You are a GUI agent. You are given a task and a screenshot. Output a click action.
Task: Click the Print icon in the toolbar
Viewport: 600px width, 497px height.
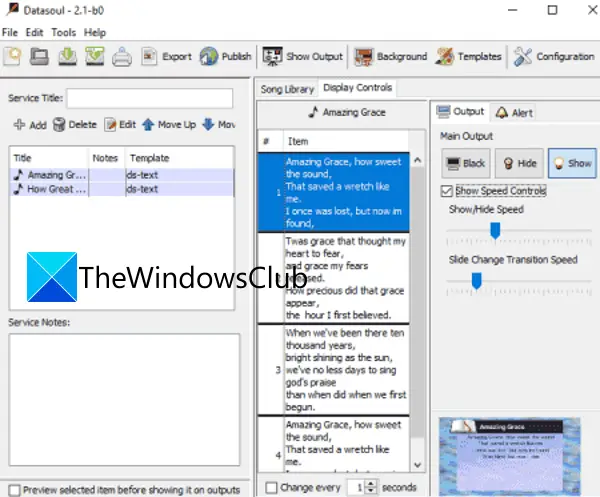(122, 57)
